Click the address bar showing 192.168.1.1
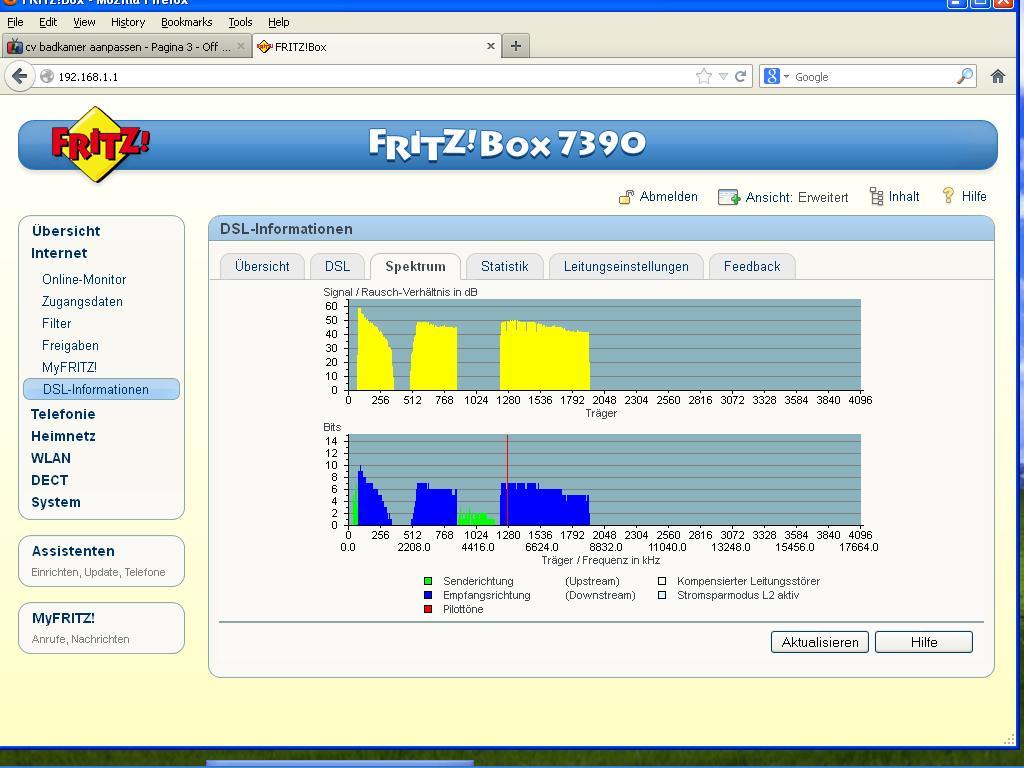1024x768 pixels. pyautogui.click(x=370, y=76)
